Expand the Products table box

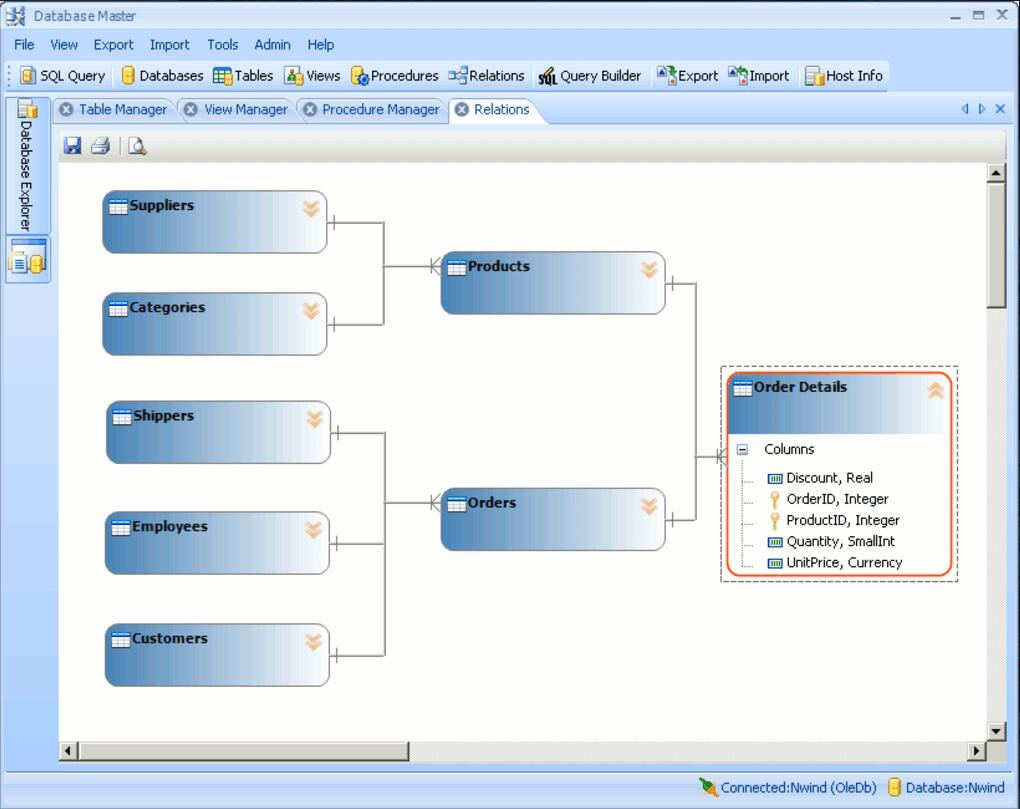(649, 270)
